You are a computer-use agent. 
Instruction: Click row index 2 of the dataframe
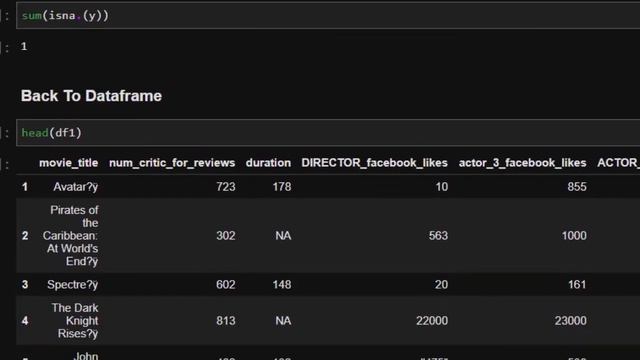[25, 236]
